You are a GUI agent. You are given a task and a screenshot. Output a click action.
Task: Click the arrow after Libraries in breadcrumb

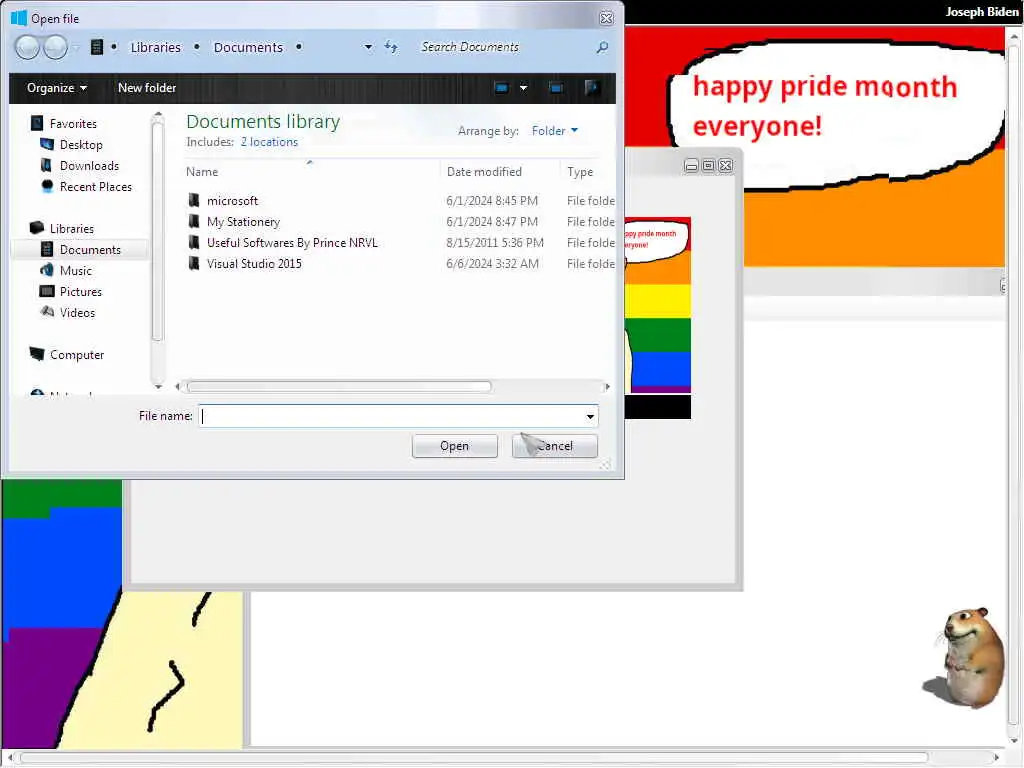point(197,47)
